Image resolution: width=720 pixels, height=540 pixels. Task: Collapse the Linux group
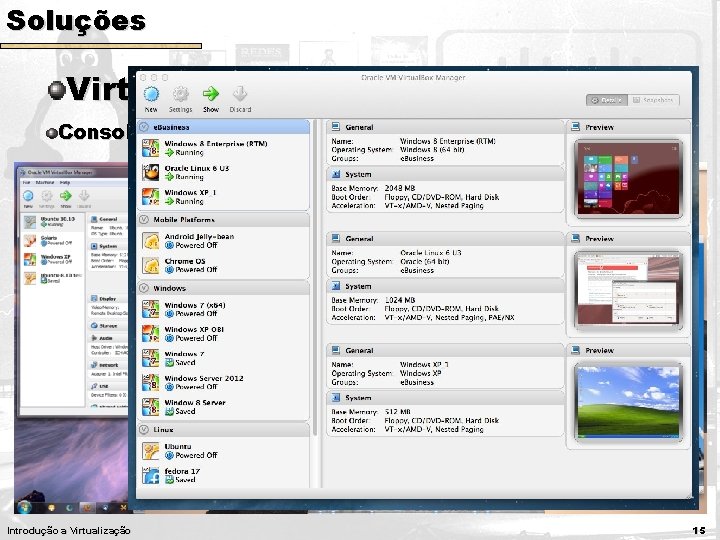[x=144, y=429]
